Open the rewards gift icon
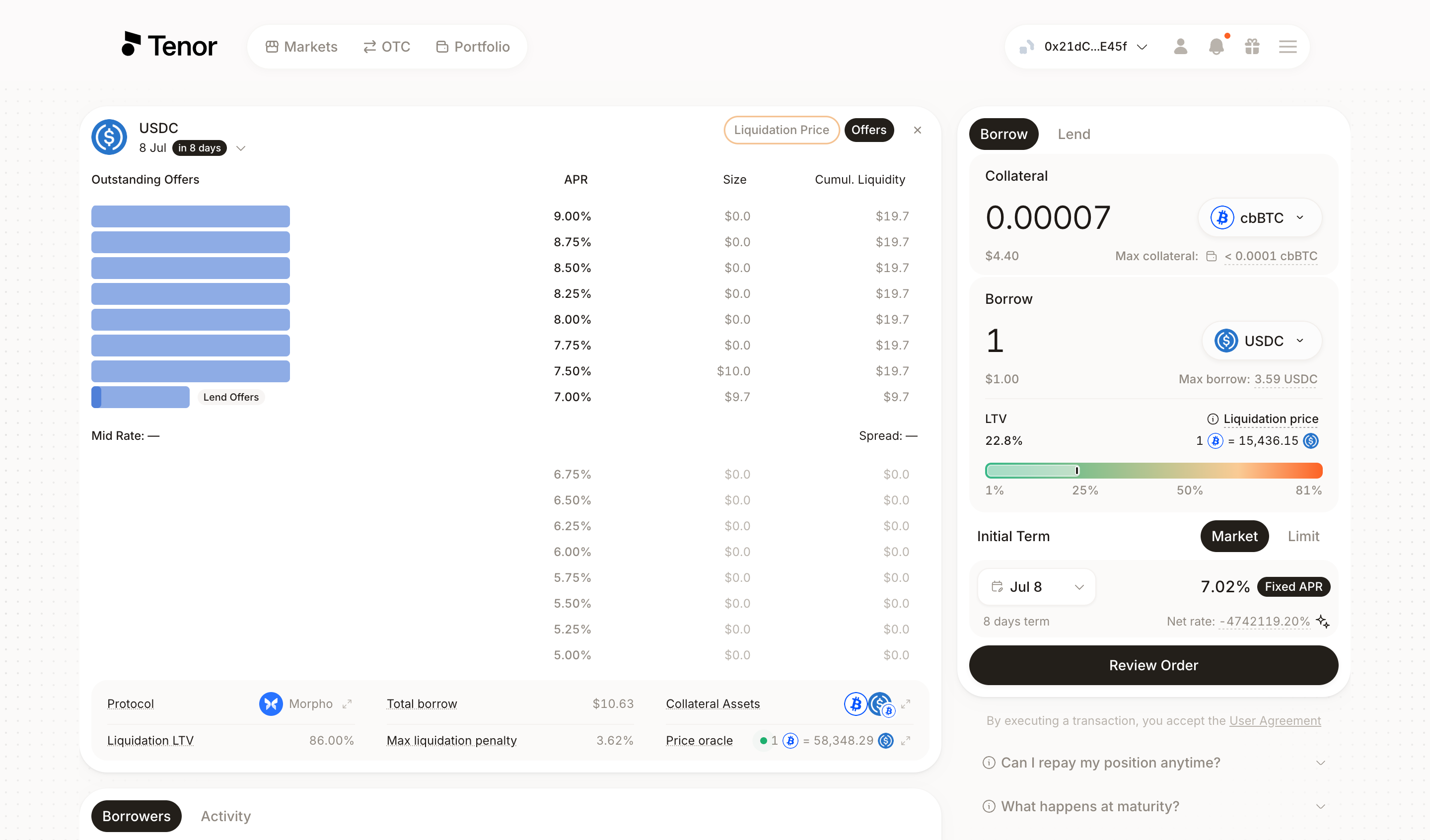The image size is (1430, 840). (1252, 46)
